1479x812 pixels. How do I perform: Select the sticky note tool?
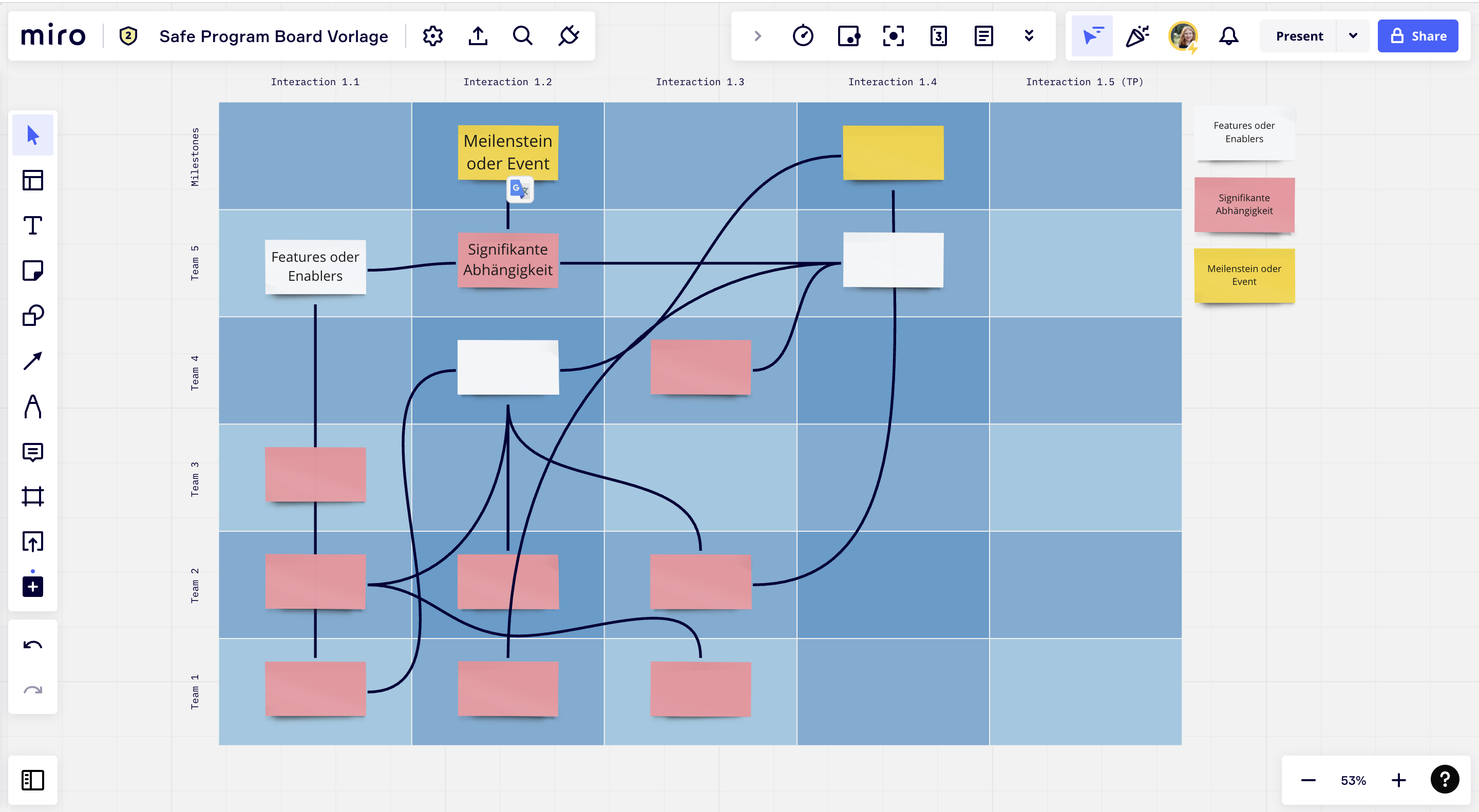point(33,270)
